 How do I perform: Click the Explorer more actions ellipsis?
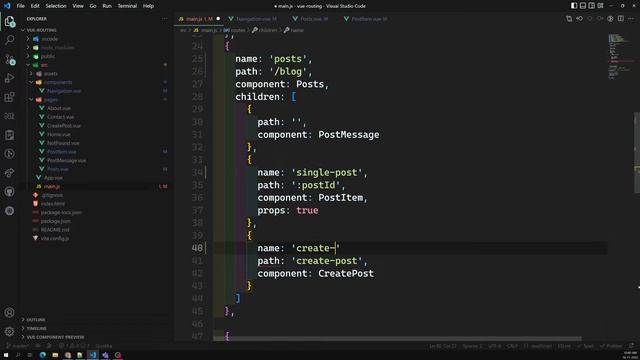click(x=164, y=19)
